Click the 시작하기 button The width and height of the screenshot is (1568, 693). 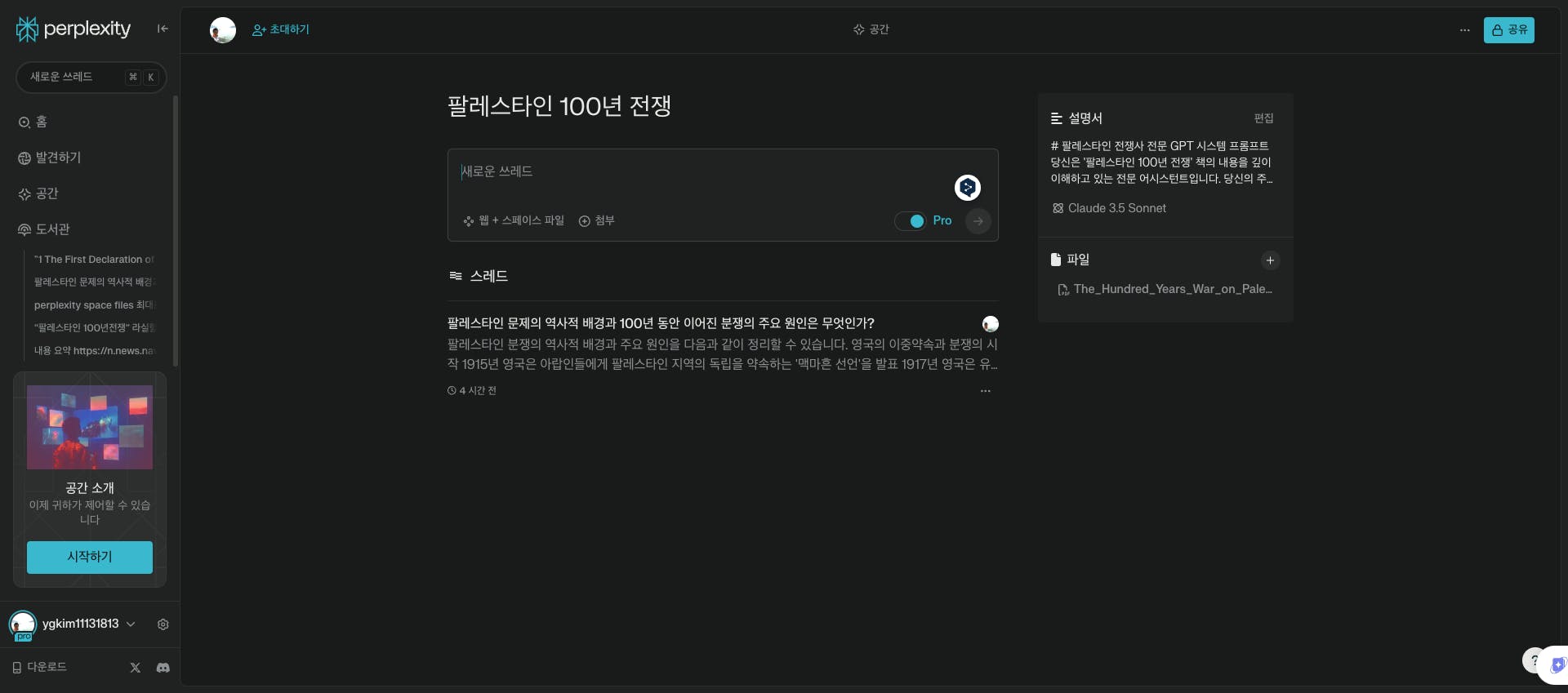90,557
